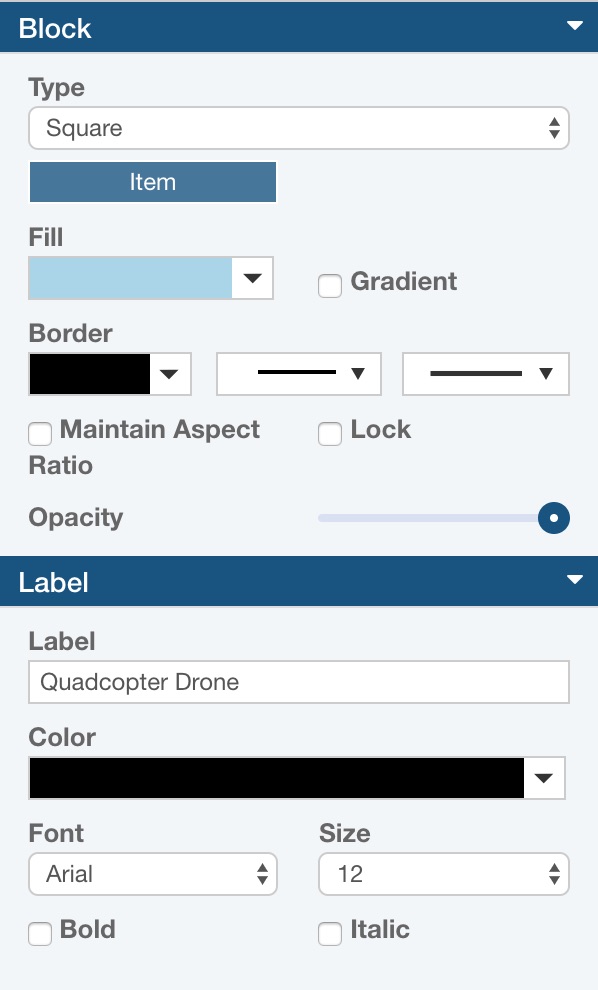Enable Maintain Aspect Ratio
This screenshot has height=990, width=598.
tap(40, 434)
